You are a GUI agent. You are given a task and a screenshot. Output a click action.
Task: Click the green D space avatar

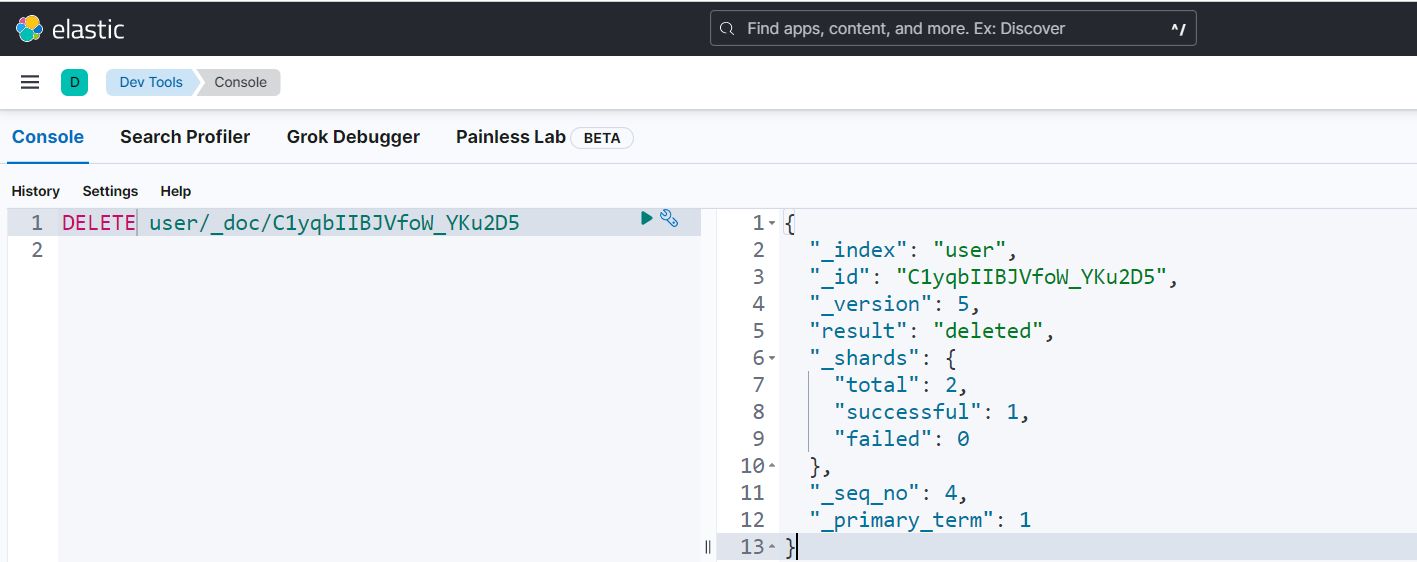coord(74,82)
